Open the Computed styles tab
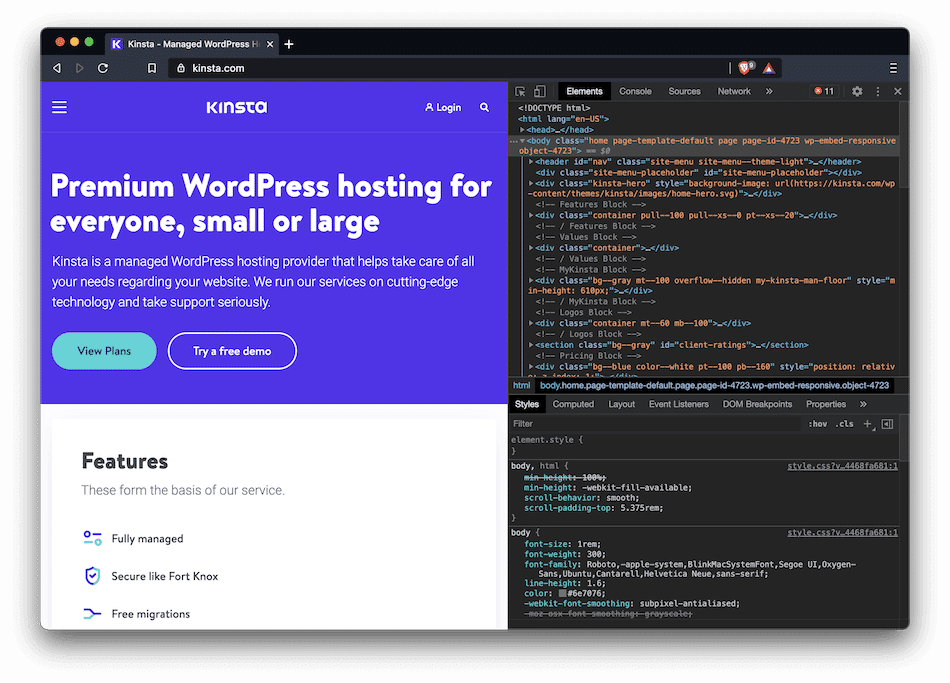The image size is (950, 683). [573, 404]
